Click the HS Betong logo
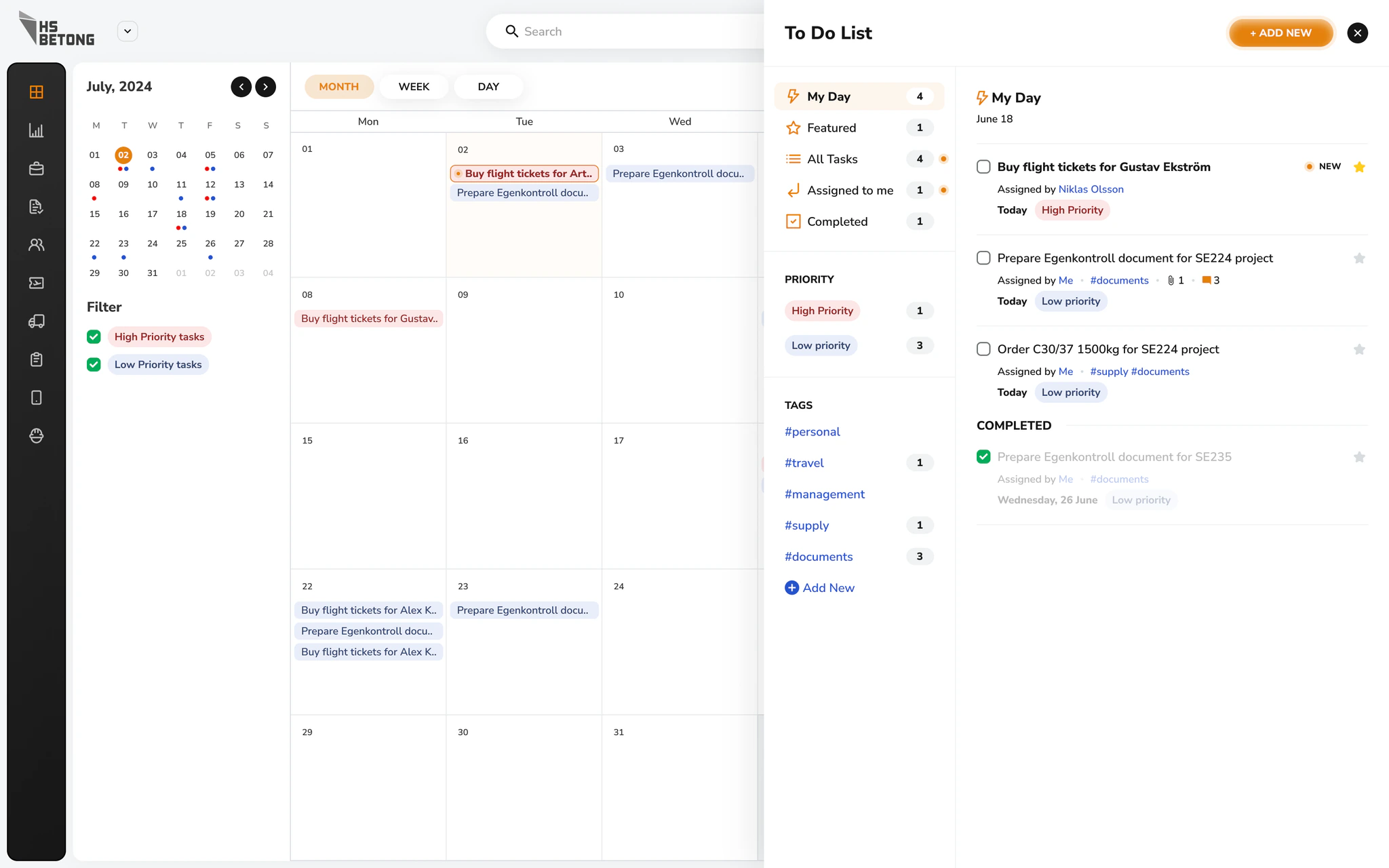This screenshot has width=1389, height=868. (x=56, y=29)
